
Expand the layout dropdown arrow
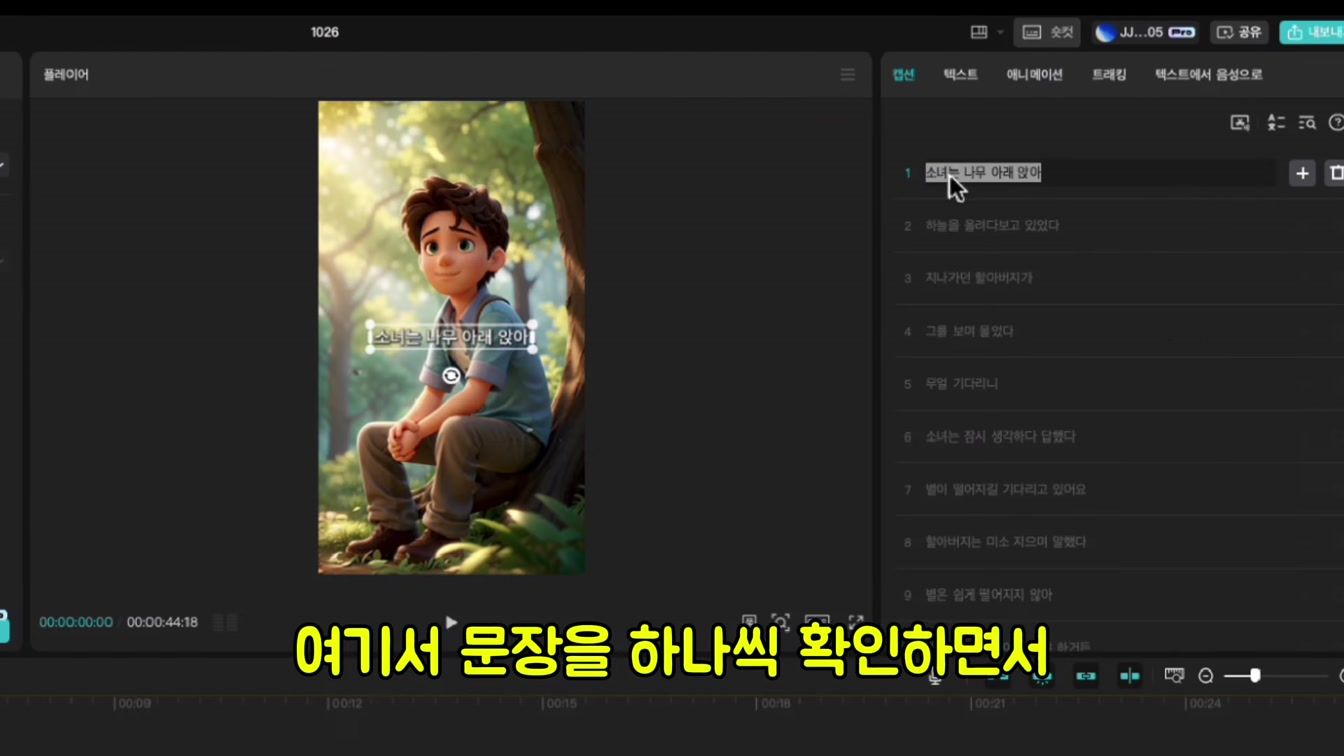coord(1000,32)
